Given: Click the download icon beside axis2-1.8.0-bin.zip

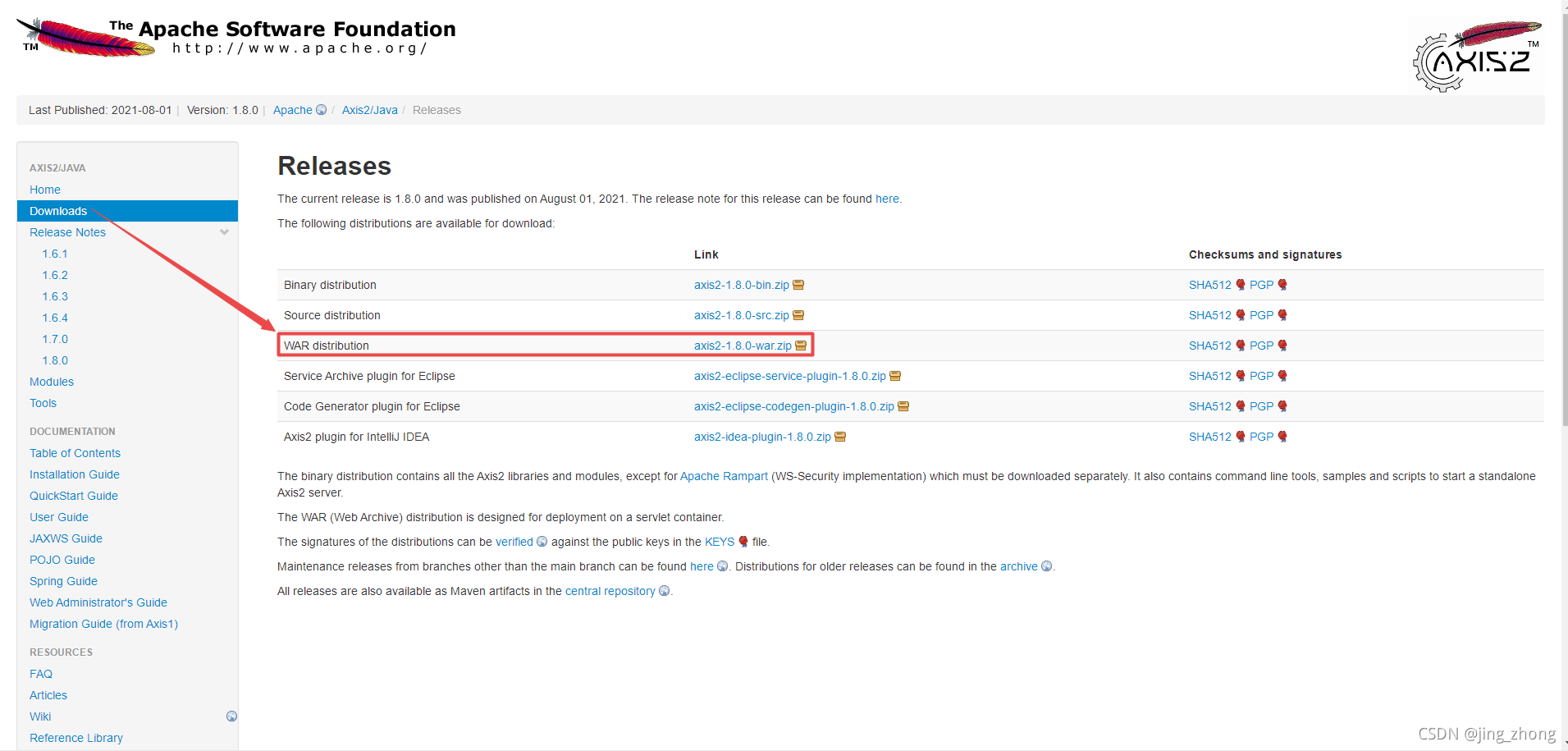Looking at the screenshot, I should (798, 285).
